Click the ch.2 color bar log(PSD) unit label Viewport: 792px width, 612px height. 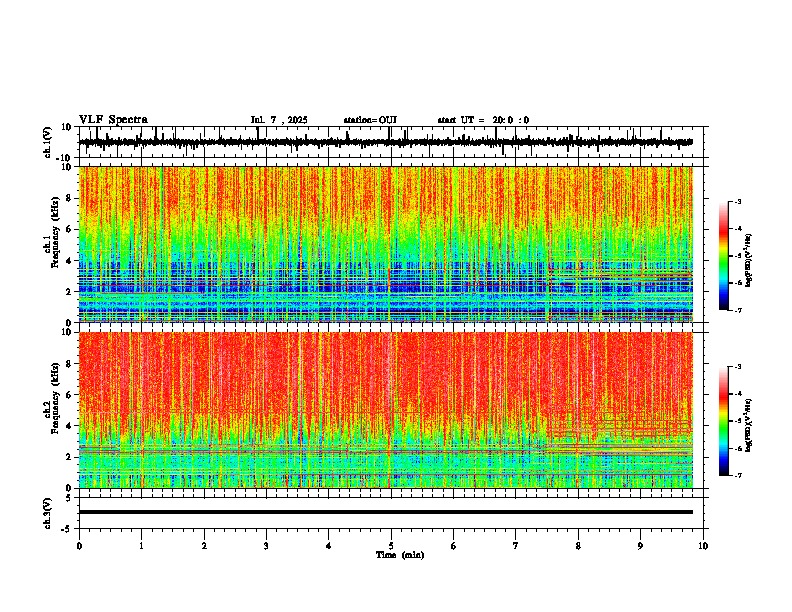coord(749,425)
